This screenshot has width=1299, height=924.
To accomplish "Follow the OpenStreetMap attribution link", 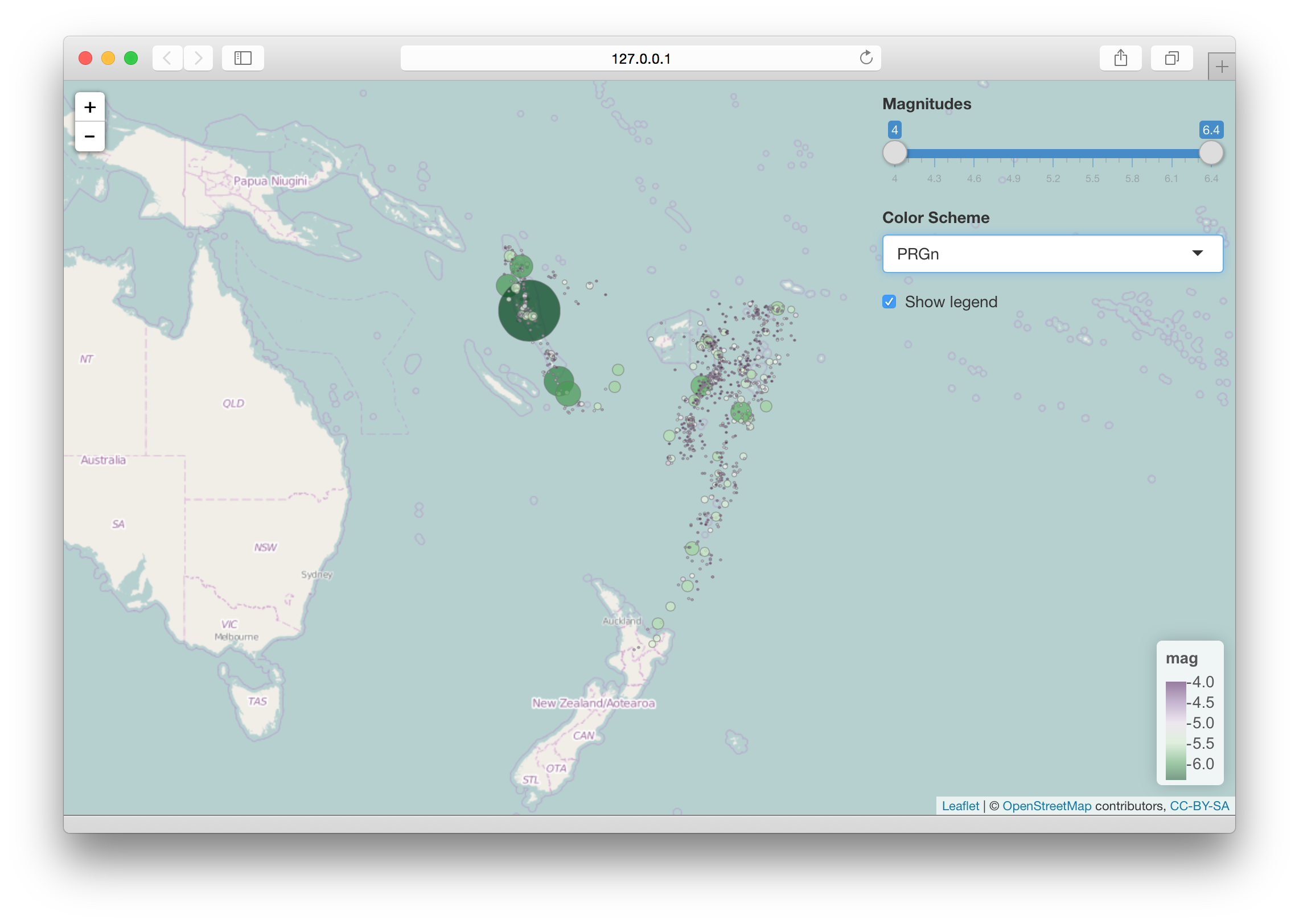I will 1047,806.
